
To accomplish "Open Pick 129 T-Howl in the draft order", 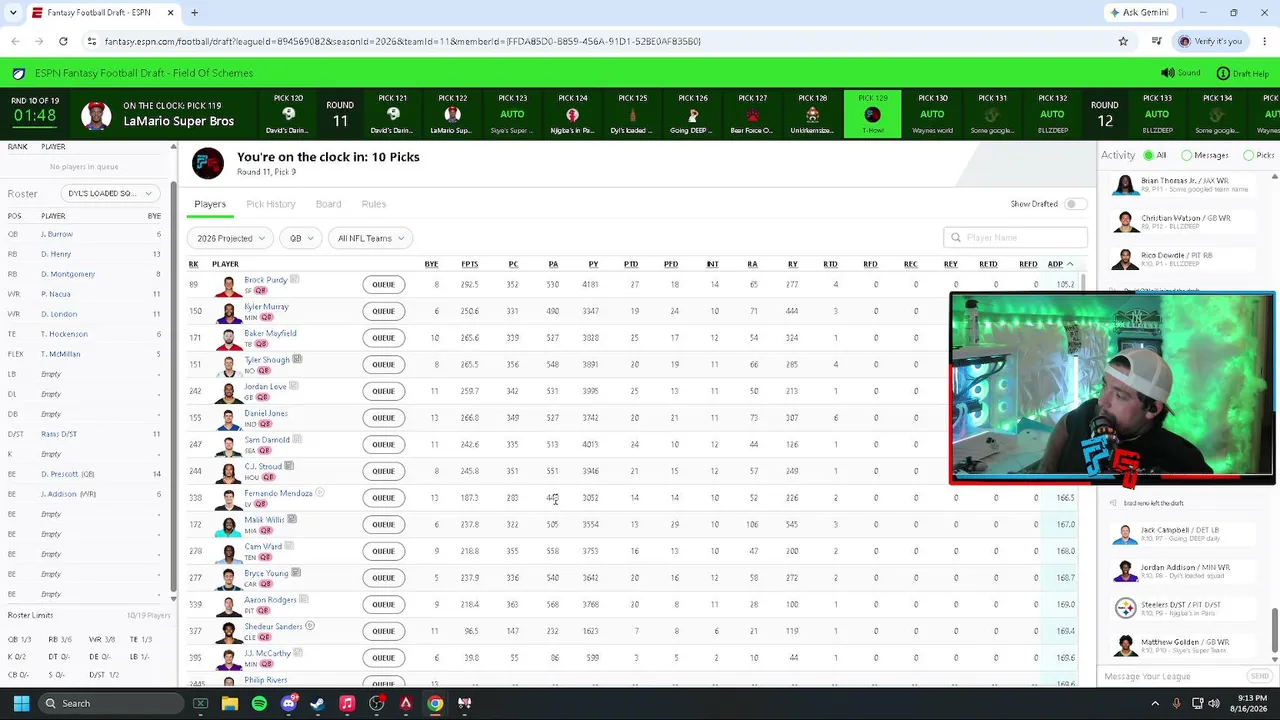I will click(x=873, y=115).
